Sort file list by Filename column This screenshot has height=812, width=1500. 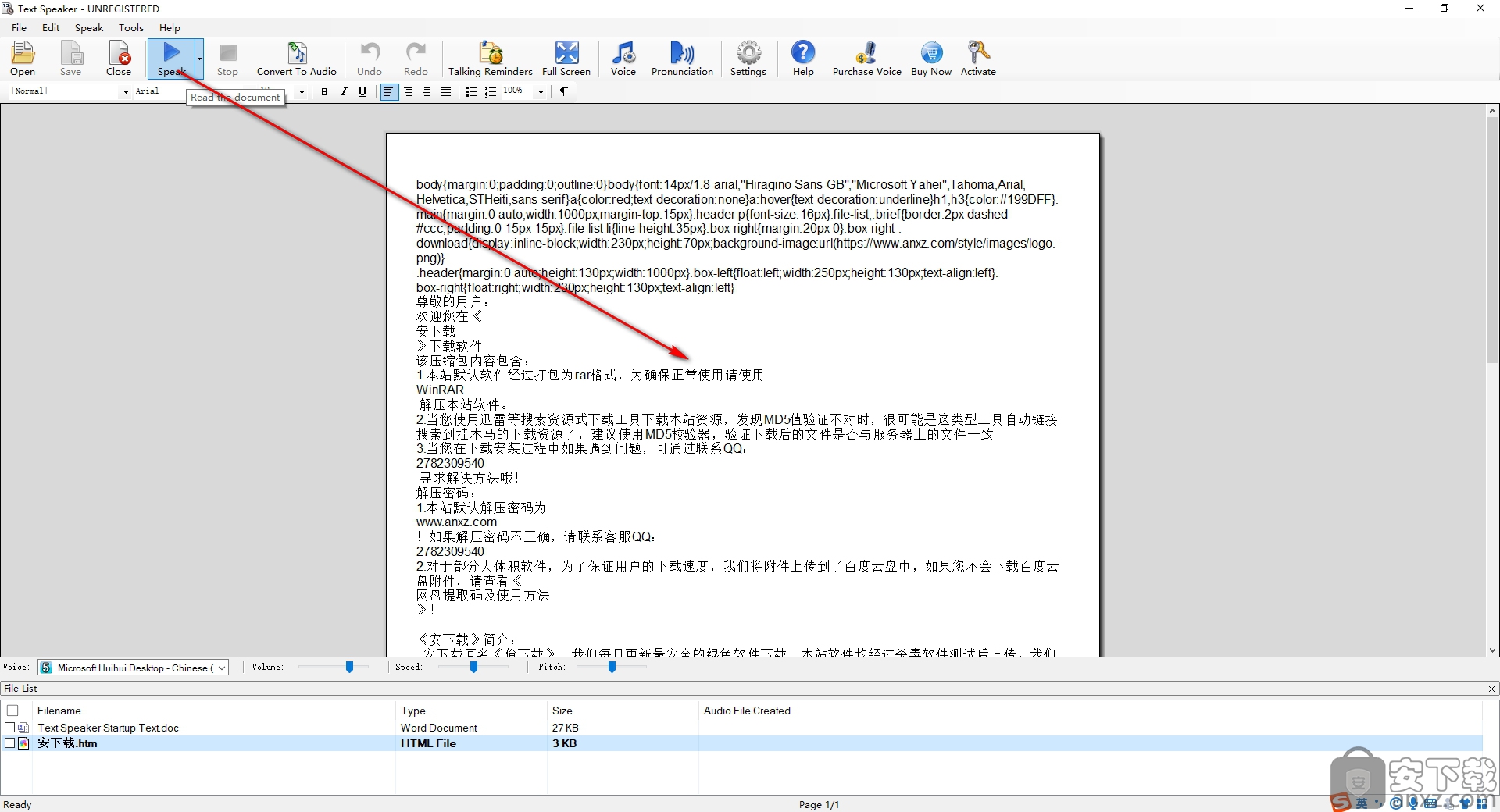[x=214, y=710]
